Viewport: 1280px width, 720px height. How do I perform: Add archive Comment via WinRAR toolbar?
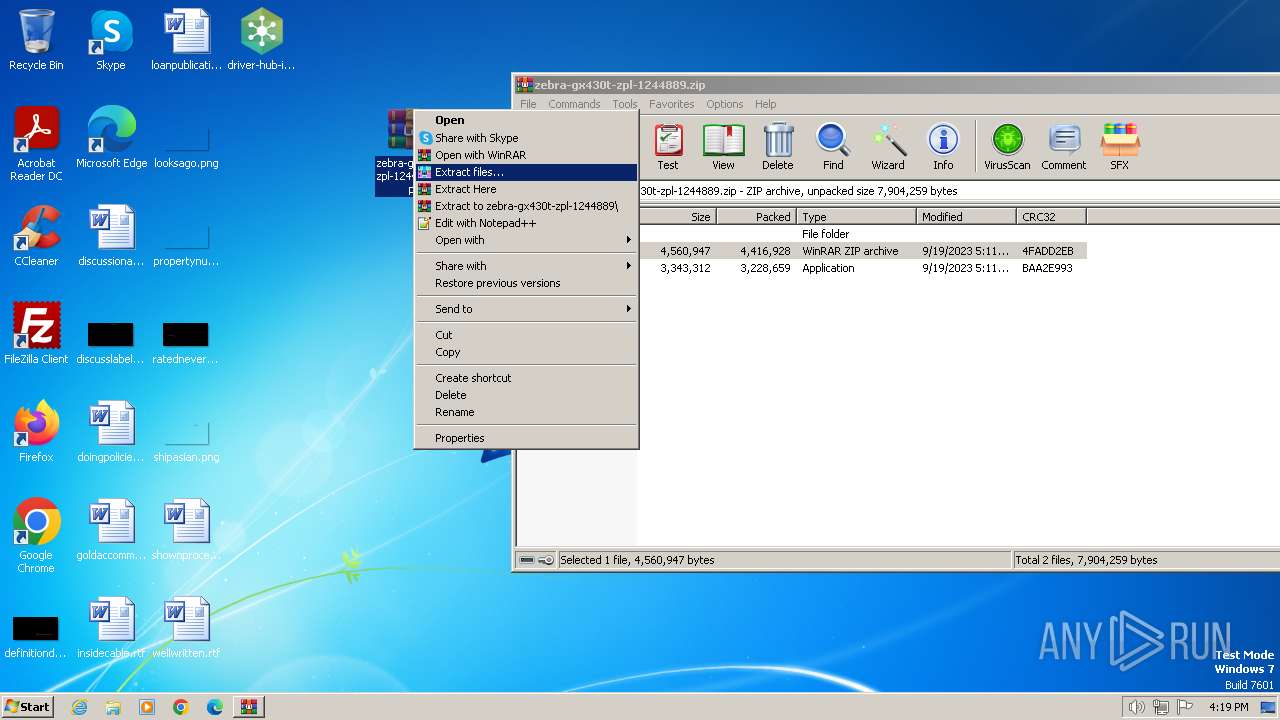[x=1064, y=147]
